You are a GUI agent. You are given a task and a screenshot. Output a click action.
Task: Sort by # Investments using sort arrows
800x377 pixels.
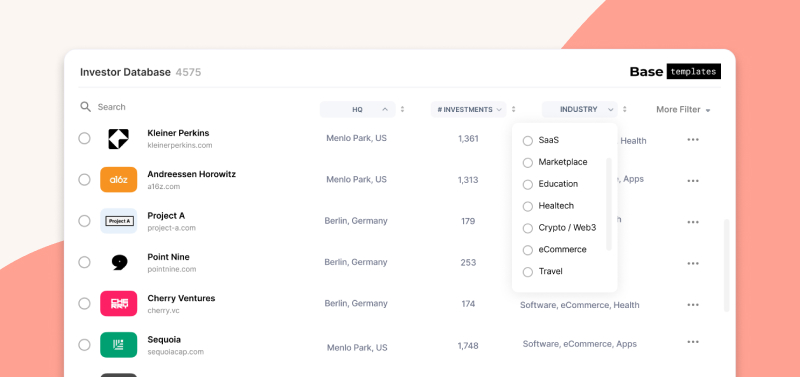pyautogui.click(x=513, y=109)
